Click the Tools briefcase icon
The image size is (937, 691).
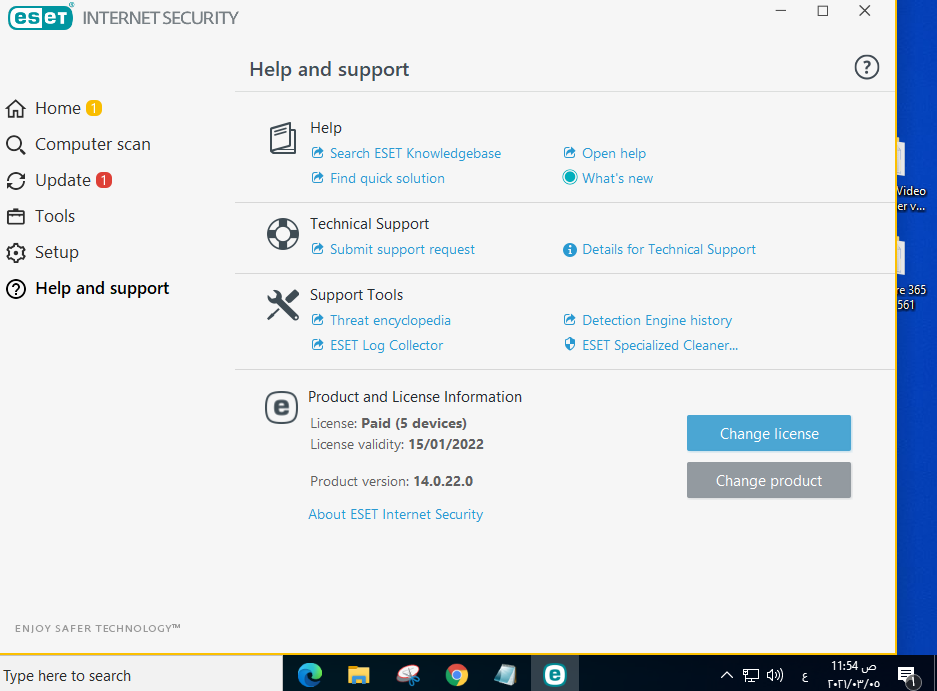click(x=16, y=216)
